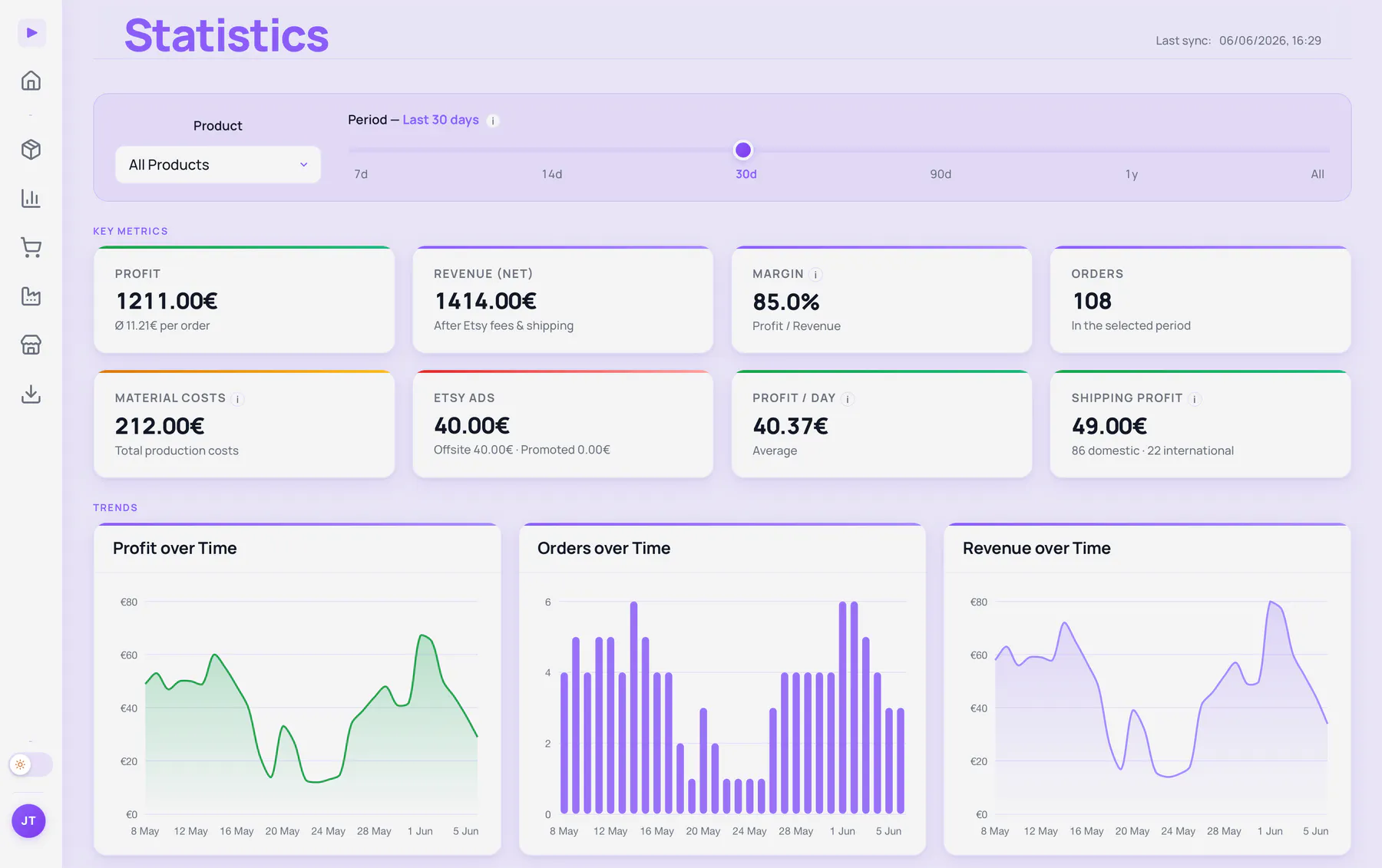1382x868 pixels.
Task: Click the play-arrow logo in the sidebar
Action: point(31,33)
